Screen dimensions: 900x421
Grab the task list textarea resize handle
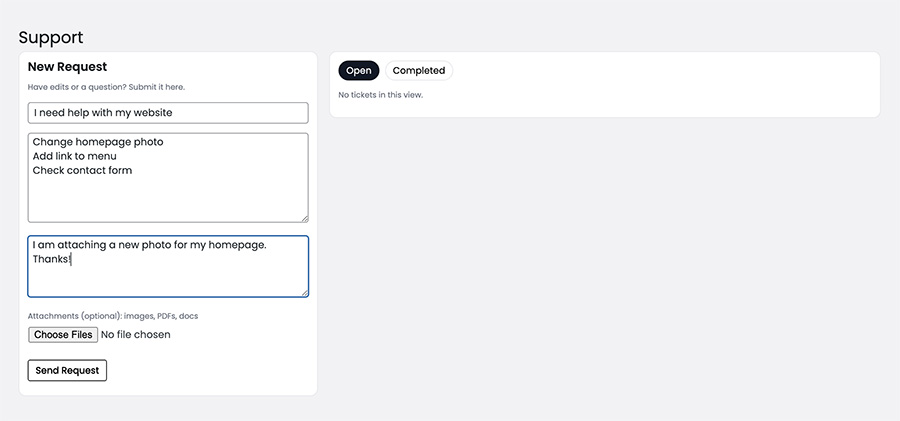click(304, 217)
